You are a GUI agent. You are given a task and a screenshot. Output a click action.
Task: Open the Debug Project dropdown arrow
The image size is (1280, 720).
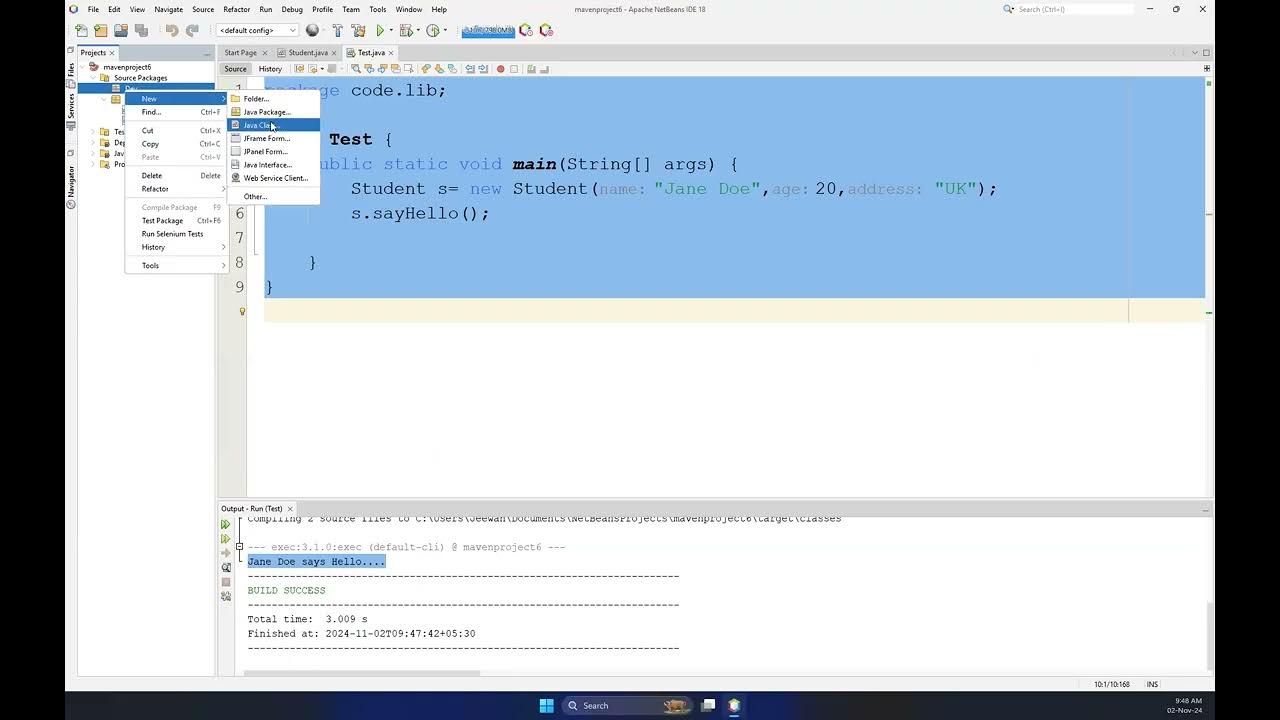click(418, 30)
